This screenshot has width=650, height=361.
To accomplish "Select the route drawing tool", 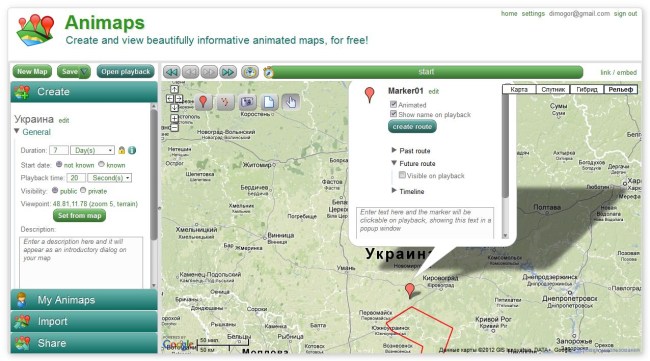I will [x=225, y=102].
